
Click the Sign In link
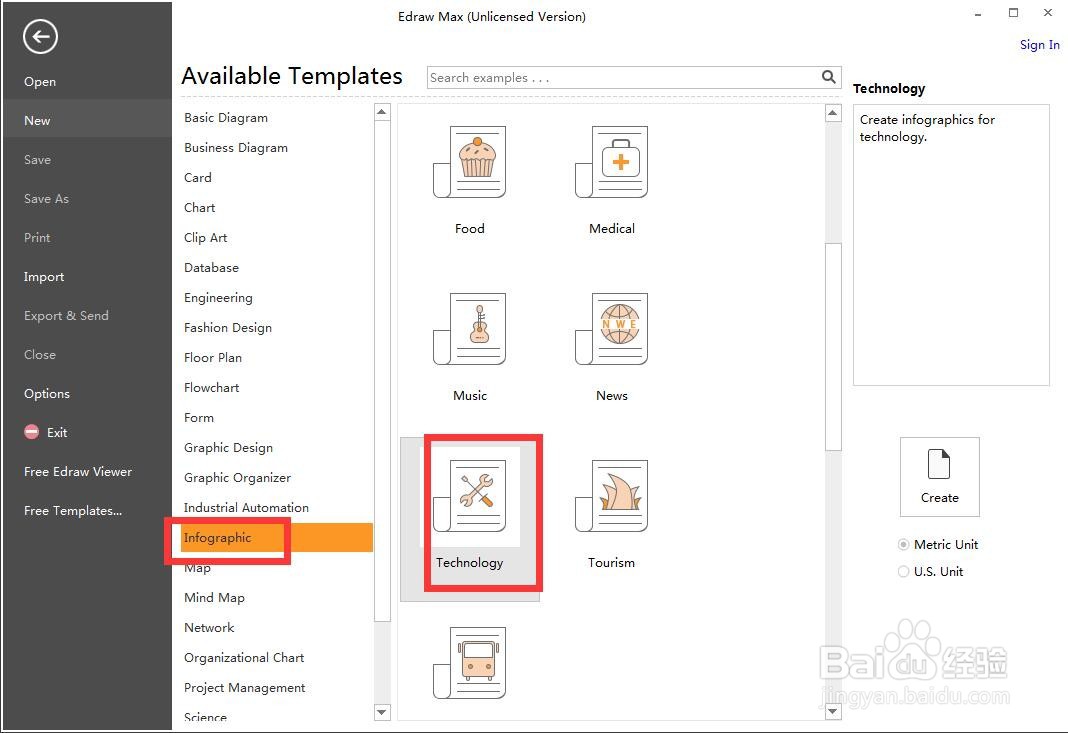[x=1039, y=45]
